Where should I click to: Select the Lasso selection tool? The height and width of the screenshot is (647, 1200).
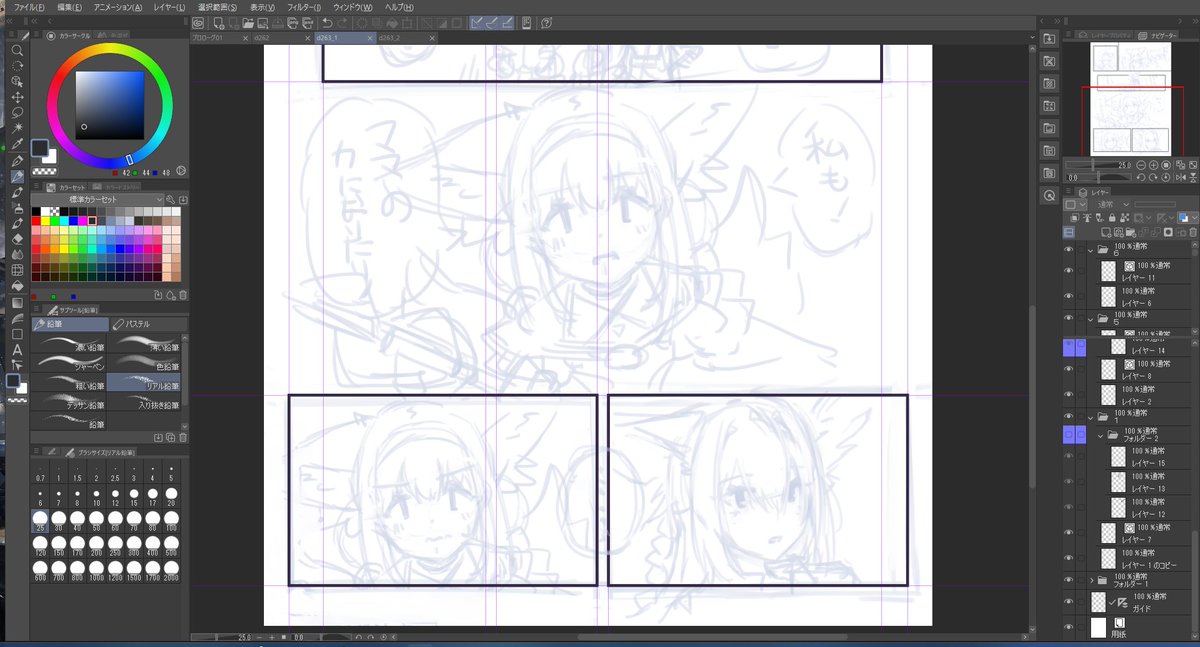point(17,113)
